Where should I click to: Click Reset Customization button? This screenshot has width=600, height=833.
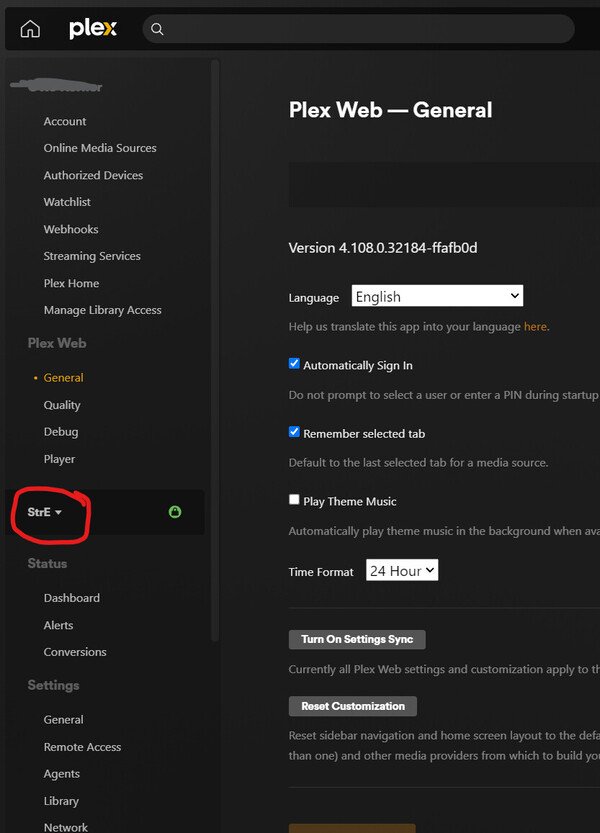coord(353,706)
